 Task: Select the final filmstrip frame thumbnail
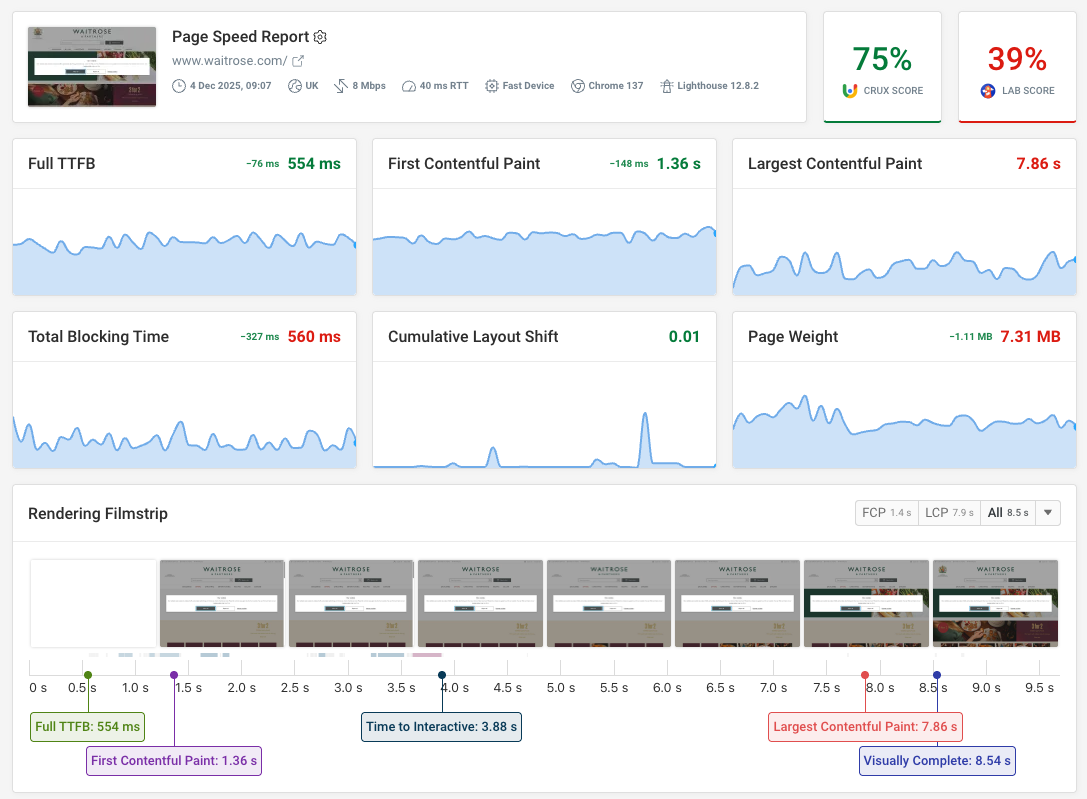(x=995, y=601)
